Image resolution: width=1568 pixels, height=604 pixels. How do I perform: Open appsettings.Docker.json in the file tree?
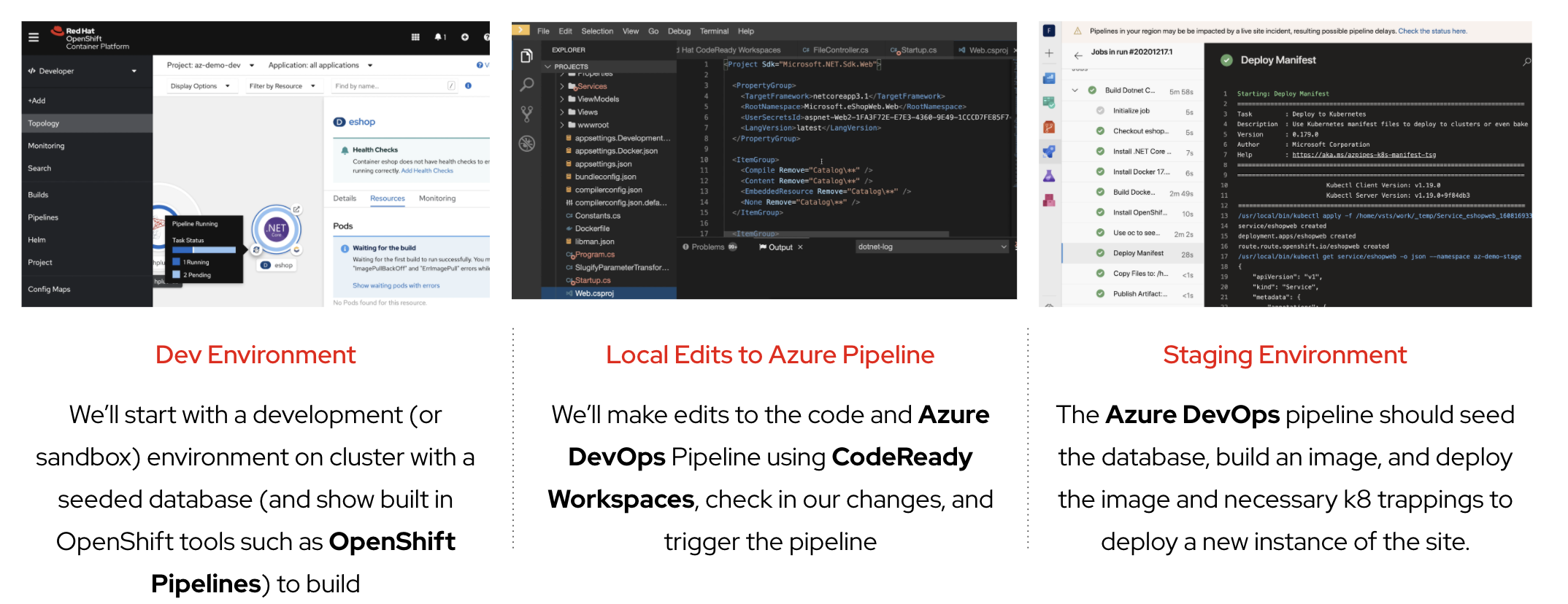point(616,151)
